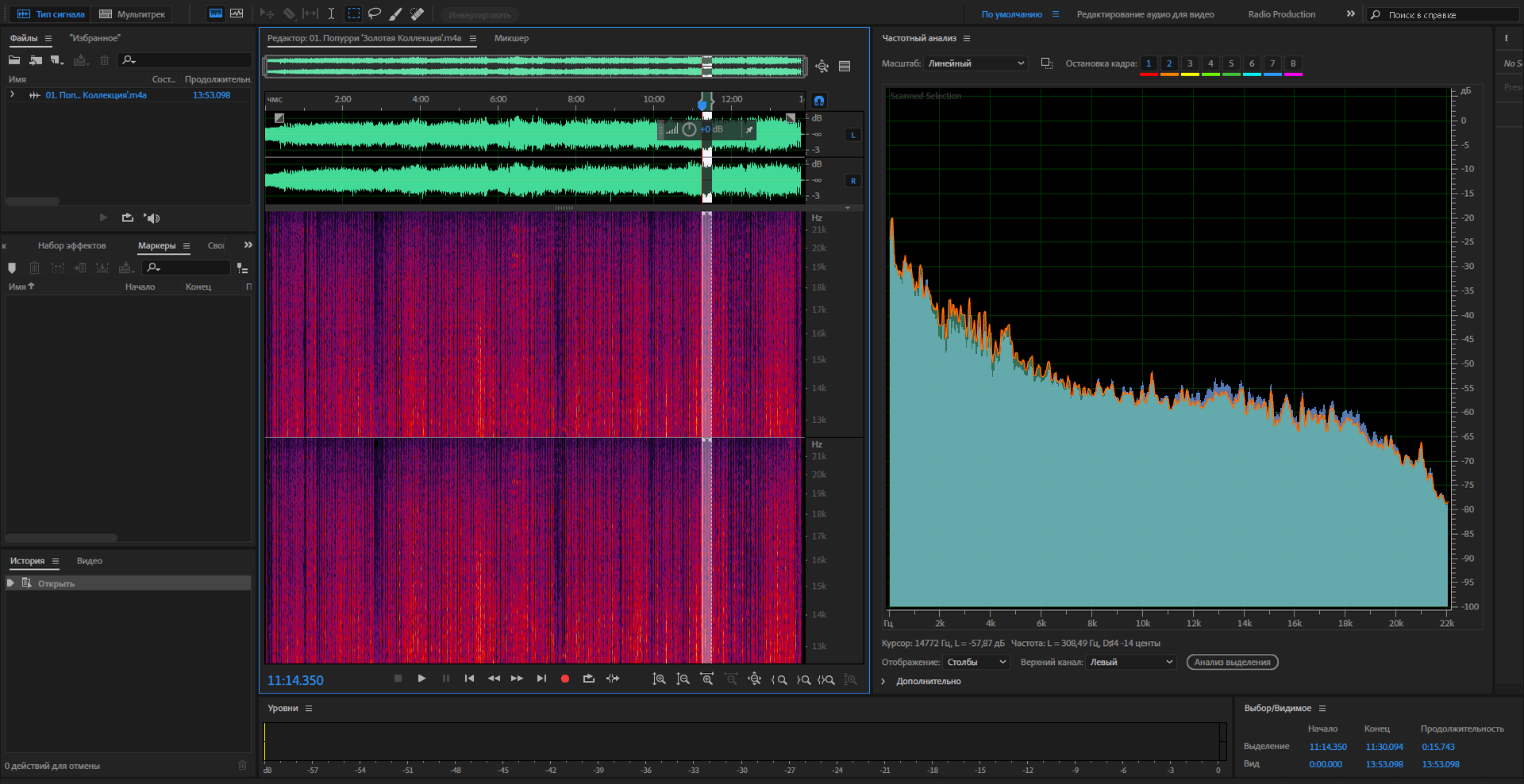This screenshot has width=1524, height=784.
Task: Open the Отображение display type dropdown
Action: click(x=976, y=662)
